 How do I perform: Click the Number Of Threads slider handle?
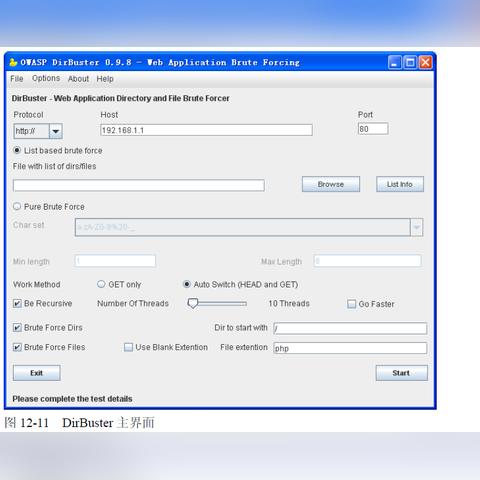(x=193, y=303)
